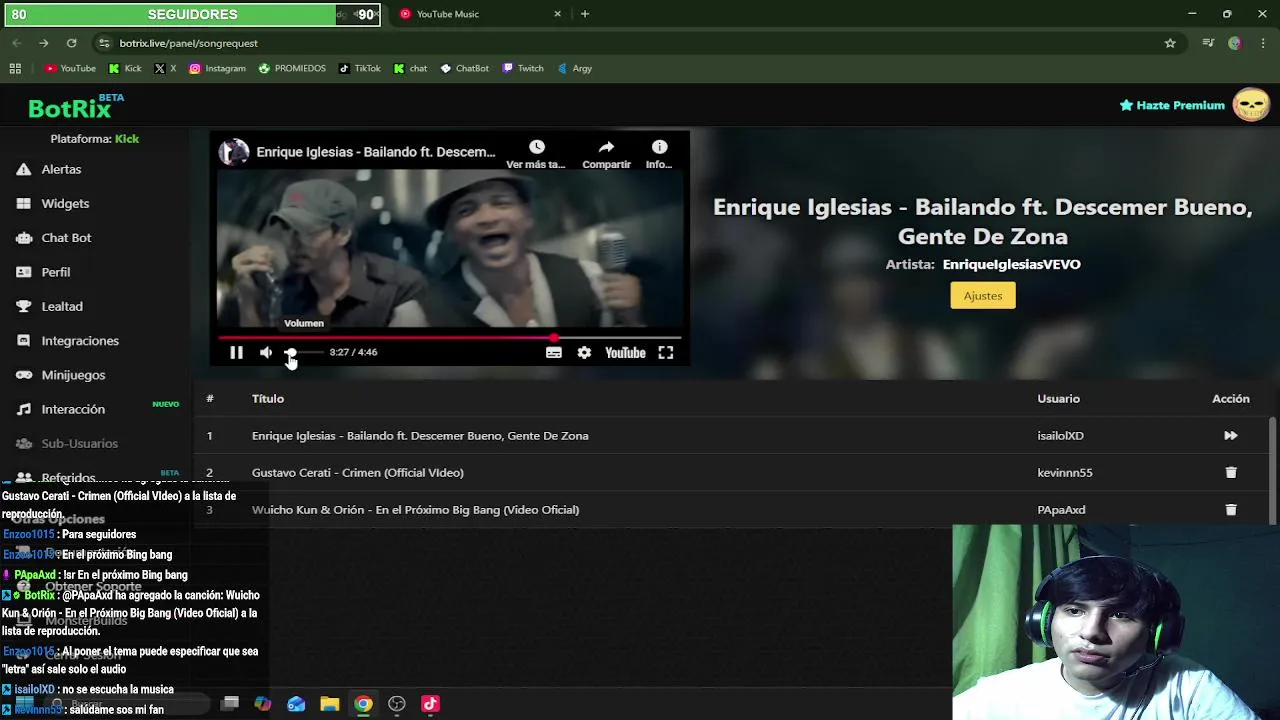Image resolution: width=1280 pixels, height=720 pixels.
Task: Click the video title in the player
Action: 376,152
